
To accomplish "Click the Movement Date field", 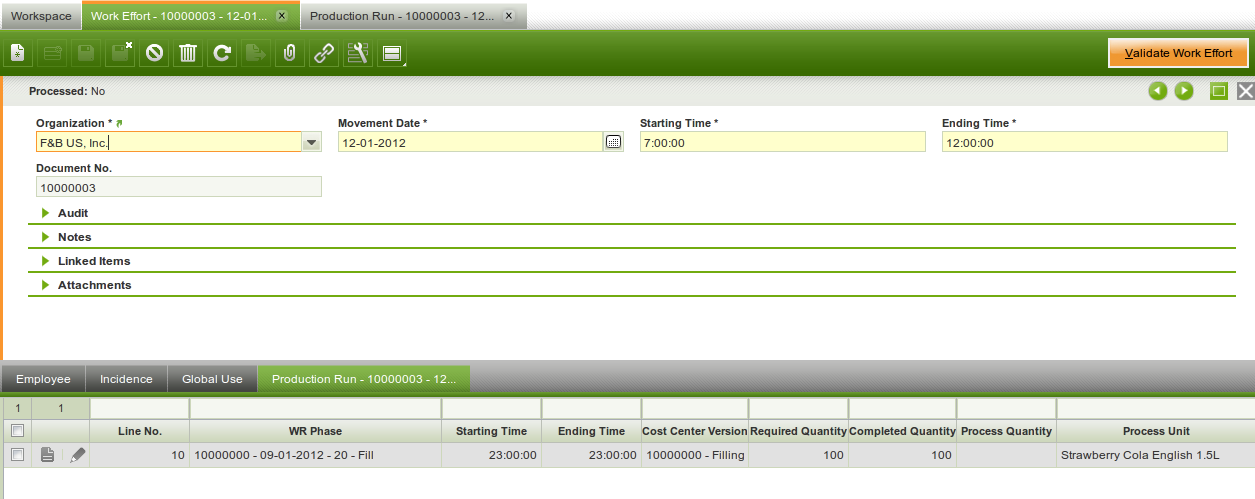I will click(470, 142).
